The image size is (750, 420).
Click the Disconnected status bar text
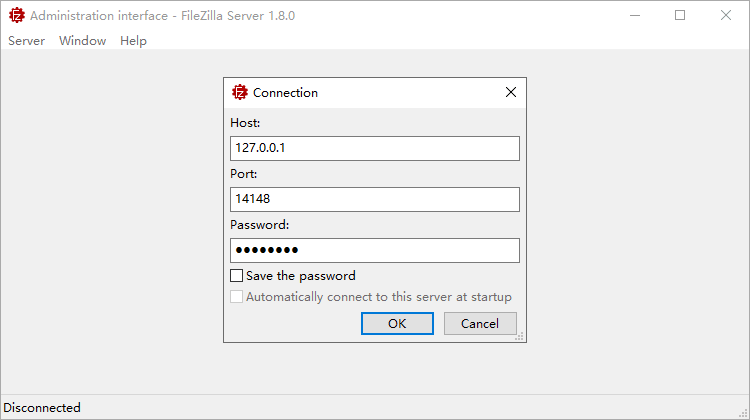(x=42, y=408)
